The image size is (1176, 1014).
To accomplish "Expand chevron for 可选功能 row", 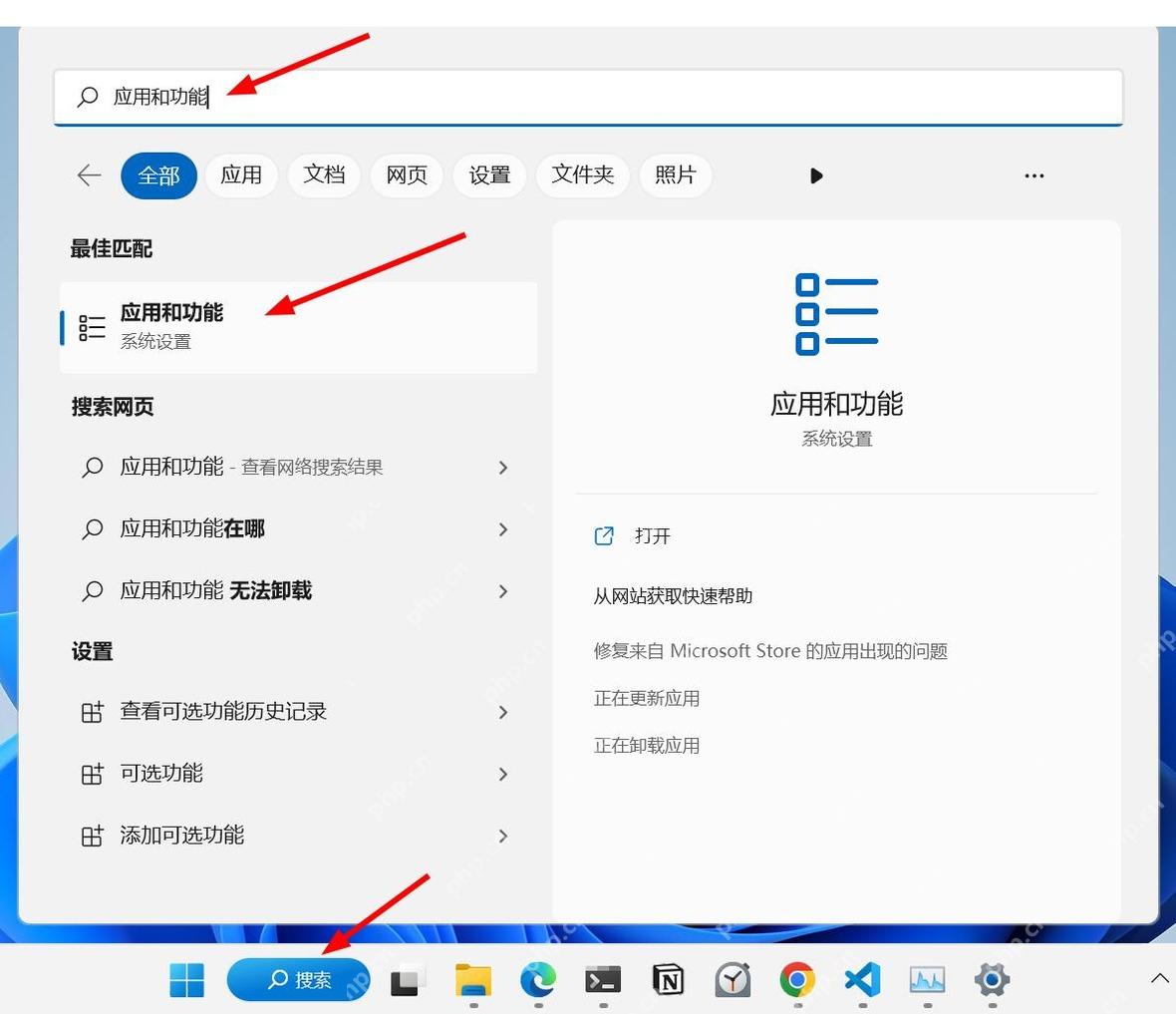I will pos(503,774).
